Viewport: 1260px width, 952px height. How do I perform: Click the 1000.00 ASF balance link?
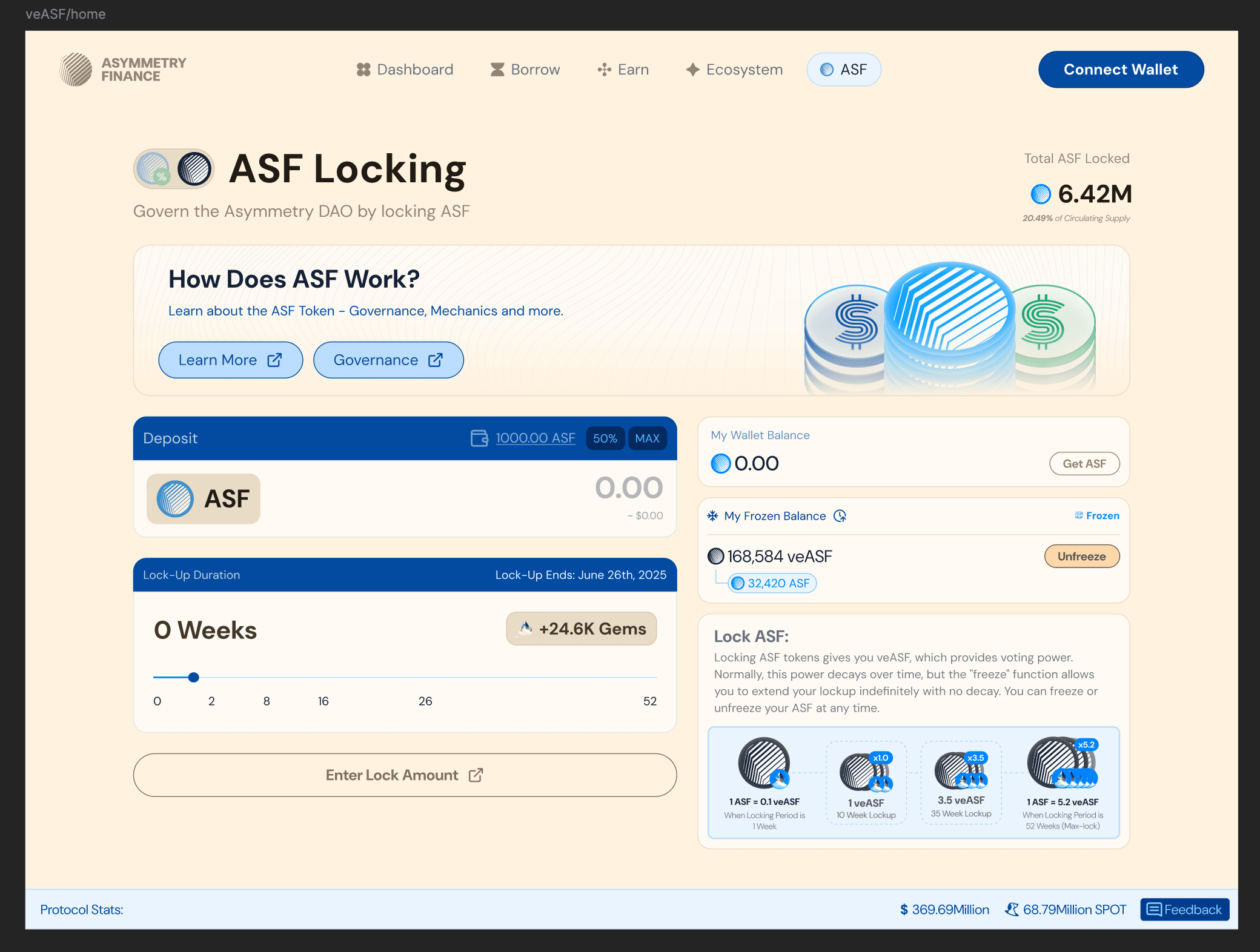pyautogui.click(x=535, y=438)
